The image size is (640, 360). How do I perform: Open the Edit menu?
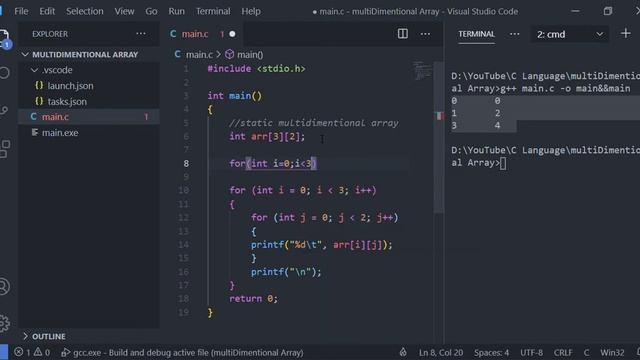point(47,11)
